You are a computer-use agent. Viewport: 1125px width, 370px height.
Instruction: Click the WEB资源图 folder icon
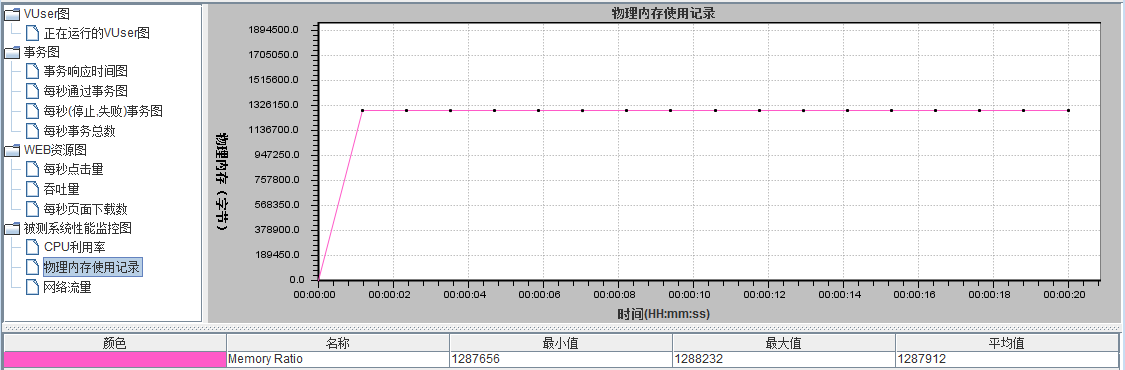point(12,151)
